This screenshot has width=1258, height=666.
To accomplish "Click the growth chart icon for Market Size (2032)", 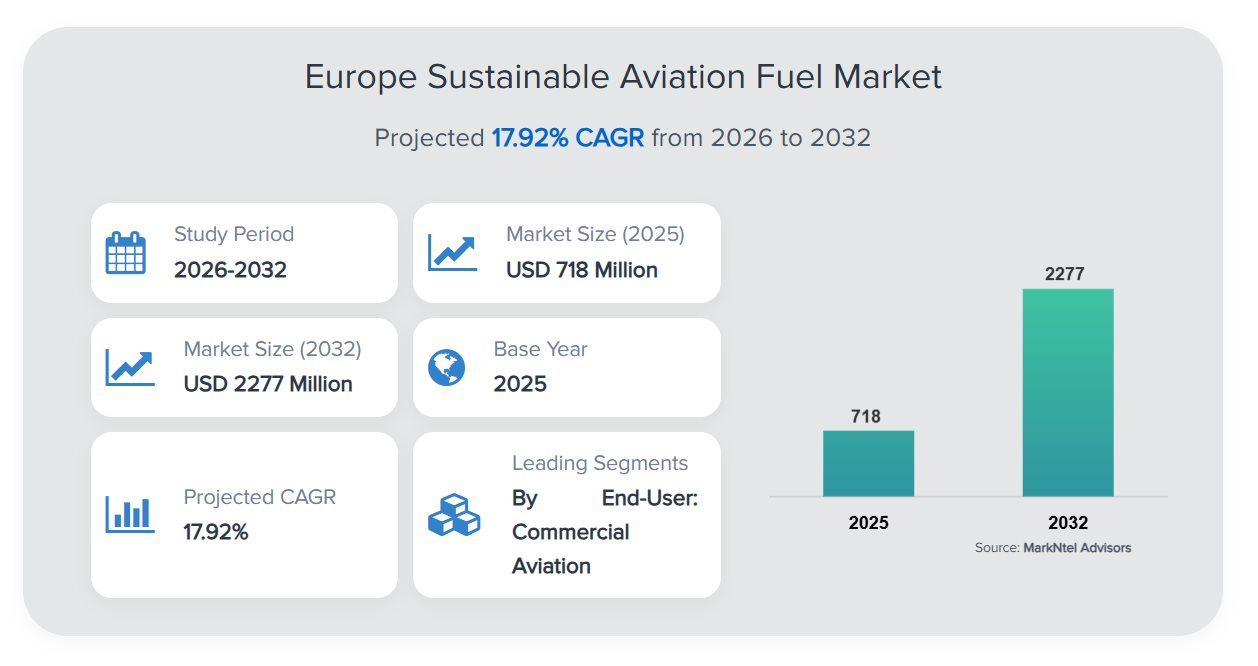I will point(131,367).
